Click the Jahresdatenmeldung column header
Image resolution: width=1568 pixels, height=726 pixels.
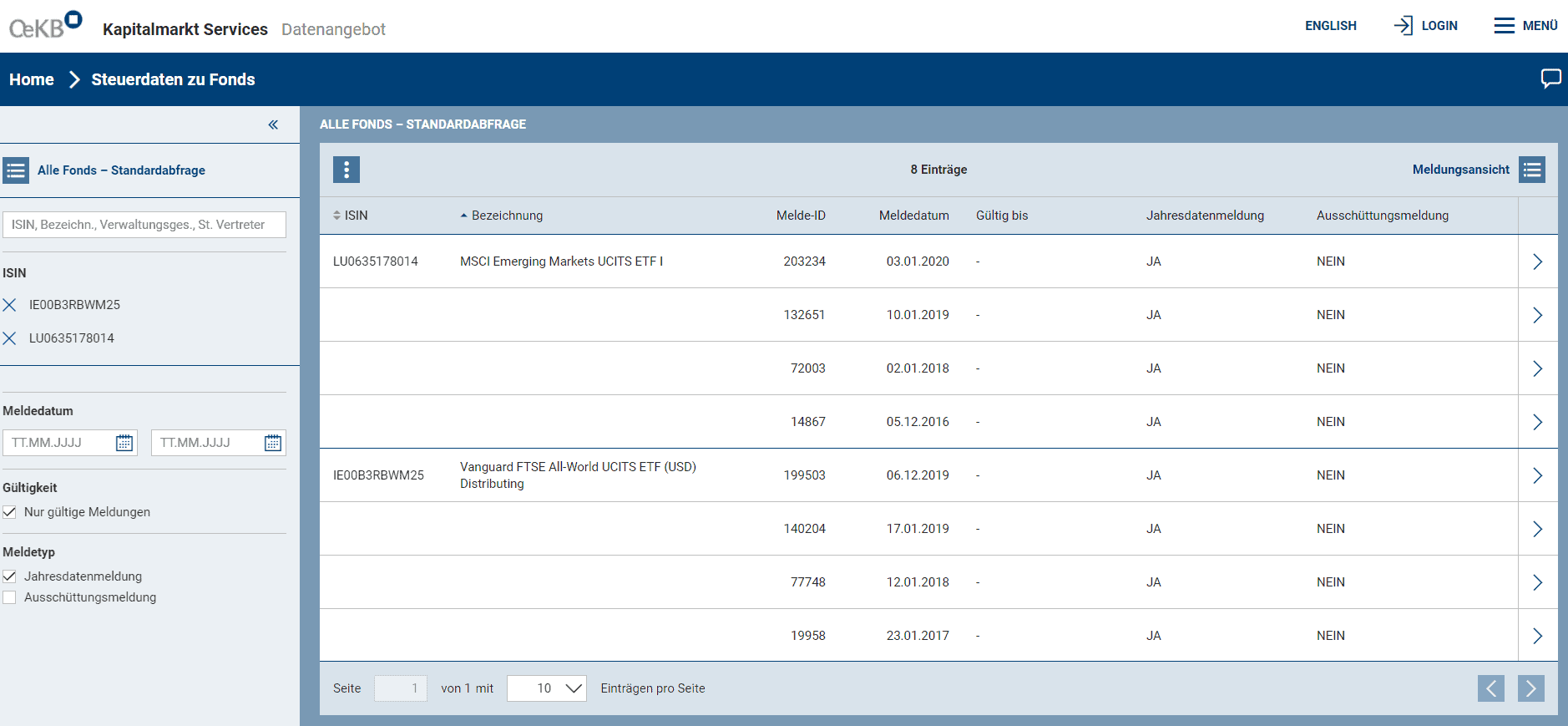pyautogui.click(x=1205, y=216)
